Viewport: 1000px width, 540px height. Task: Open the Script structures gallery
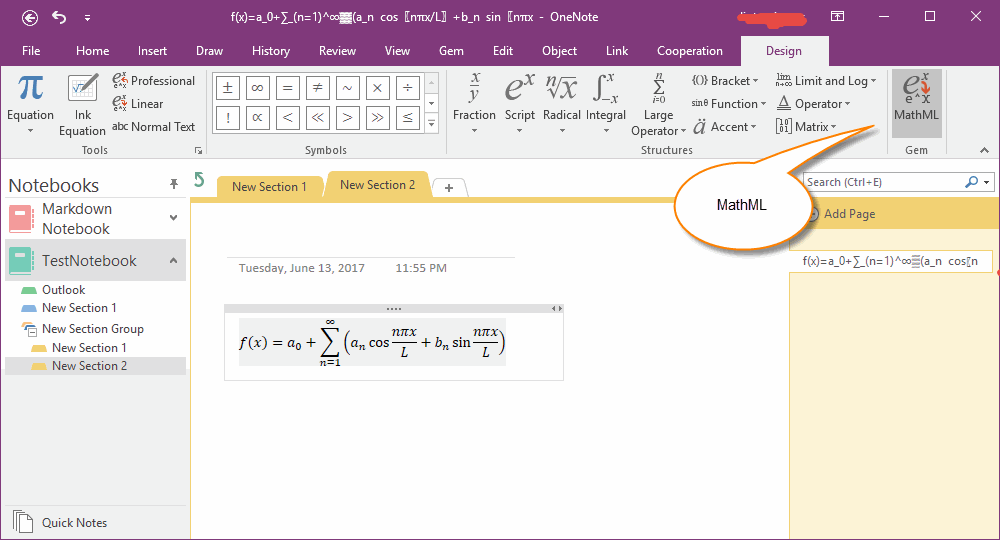point(520,103)
